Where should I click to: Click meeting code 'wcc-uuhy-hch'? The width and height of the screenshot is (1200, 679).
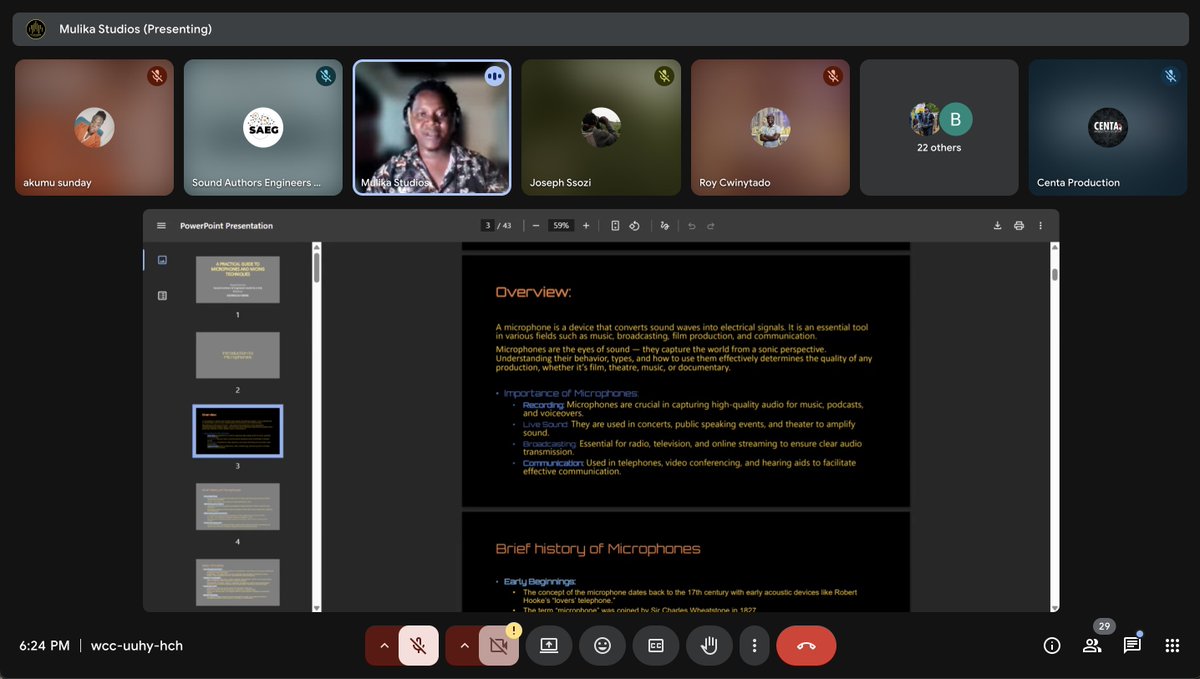[x=137, y=646]
